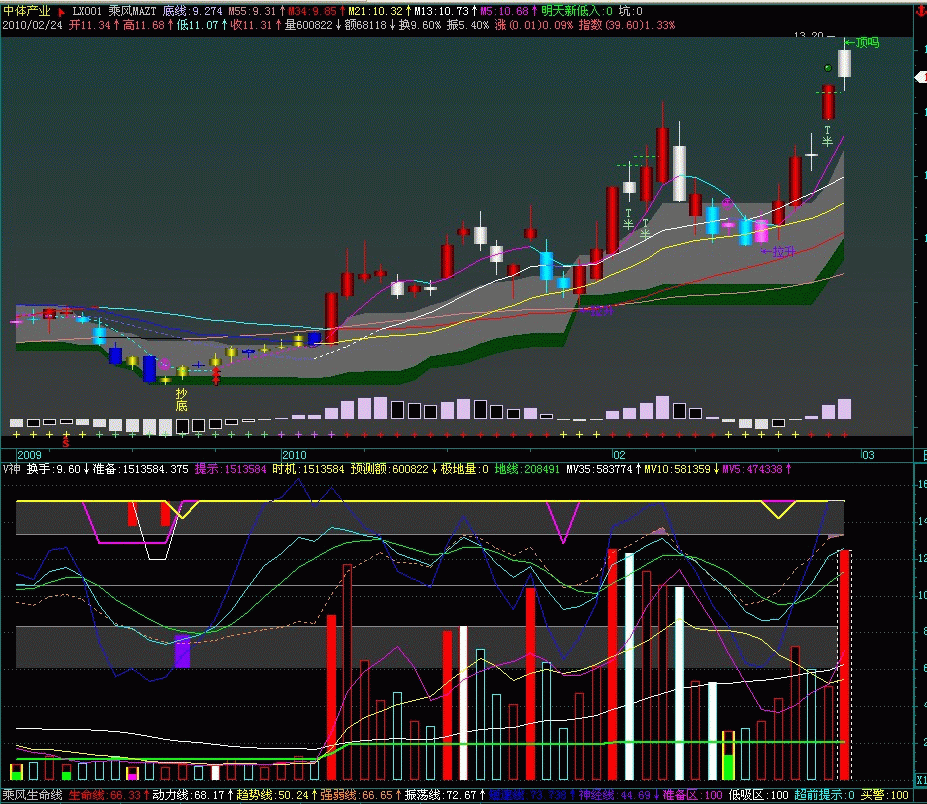927x804 pixels.
Task: Click the green dot above the latest candles
Action: click(828, 67)
